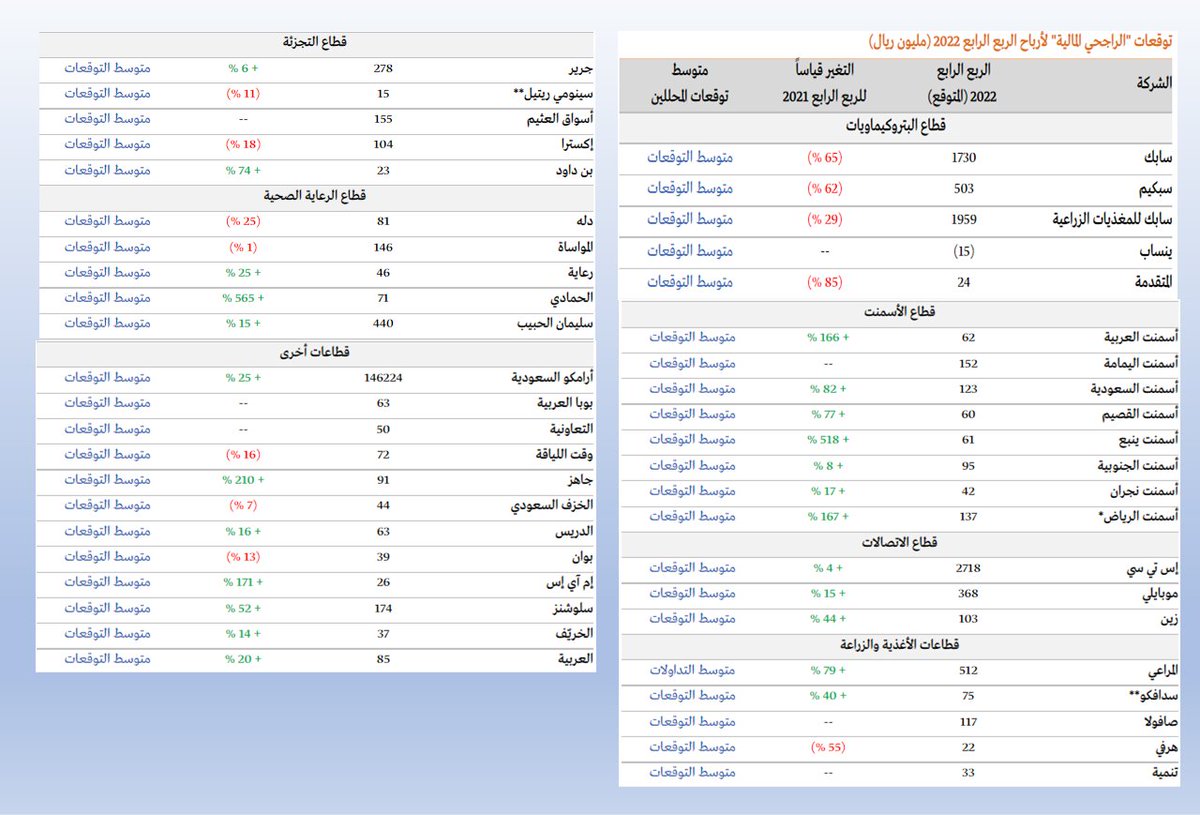
Task: Select the green '+ 210 %' for جاهز
Action: pos(244,480)
